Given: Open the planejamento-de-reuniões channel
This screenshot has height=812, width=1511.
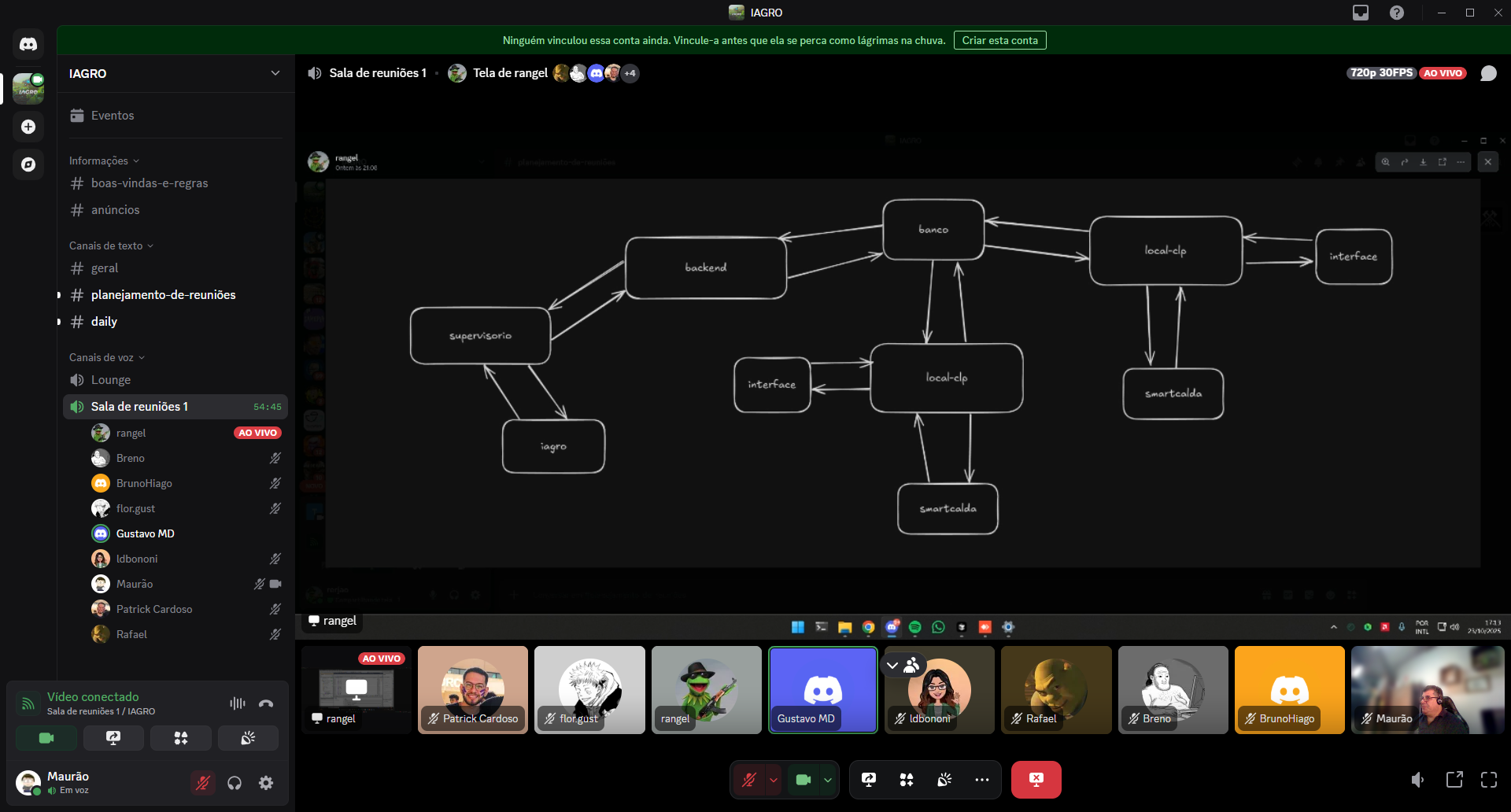Looking at the screenshot, I should [175, 295].
